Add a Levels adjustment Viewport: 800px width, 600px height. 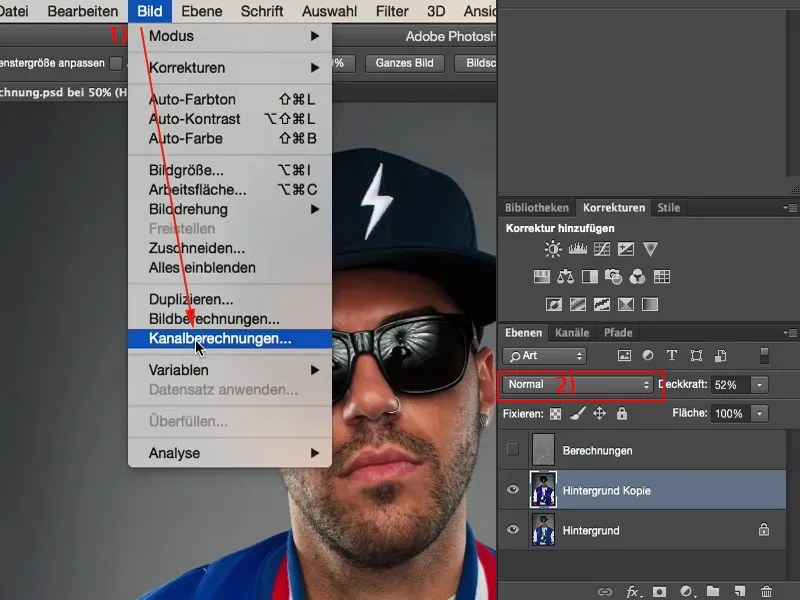point(578,249)
